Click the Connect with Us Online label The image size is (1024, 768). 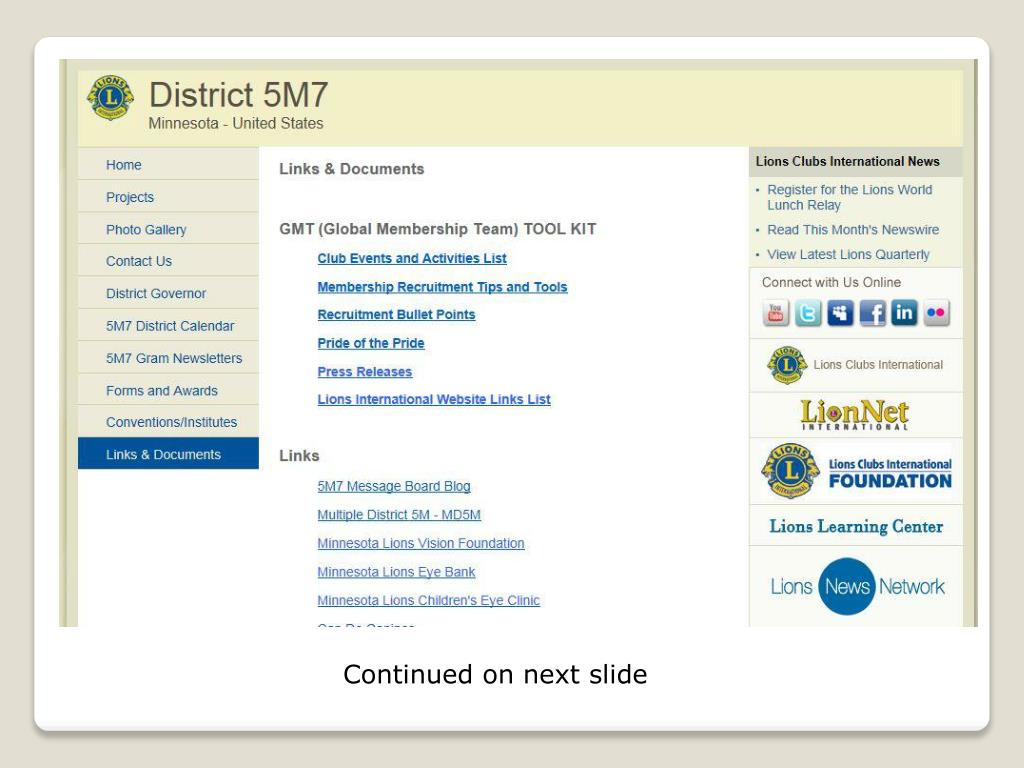831,282
